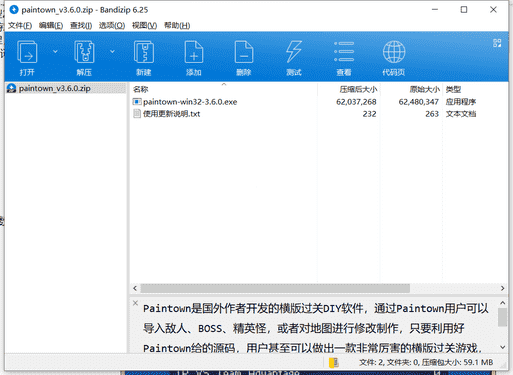The image size is (513, 375).
Task: Select paintown_v3.6.0.zip in the tree panel
Action: [55, 88]
